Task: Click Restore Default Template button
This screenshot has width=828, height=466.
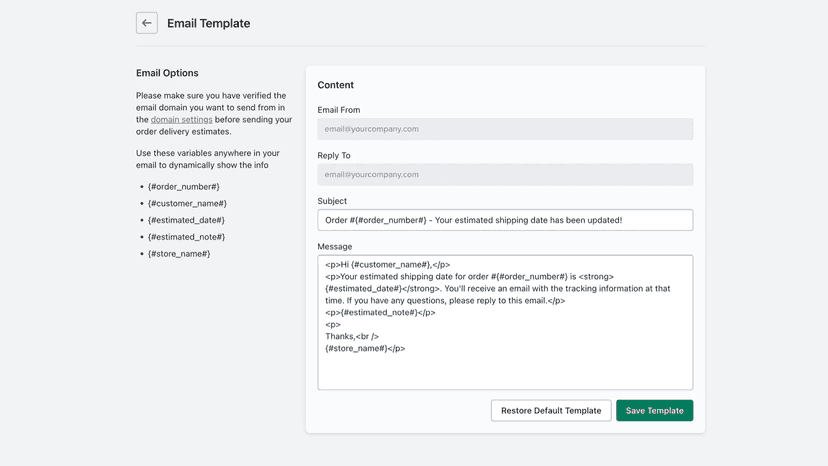Action: pyautogui.click(x=551, y=411)
